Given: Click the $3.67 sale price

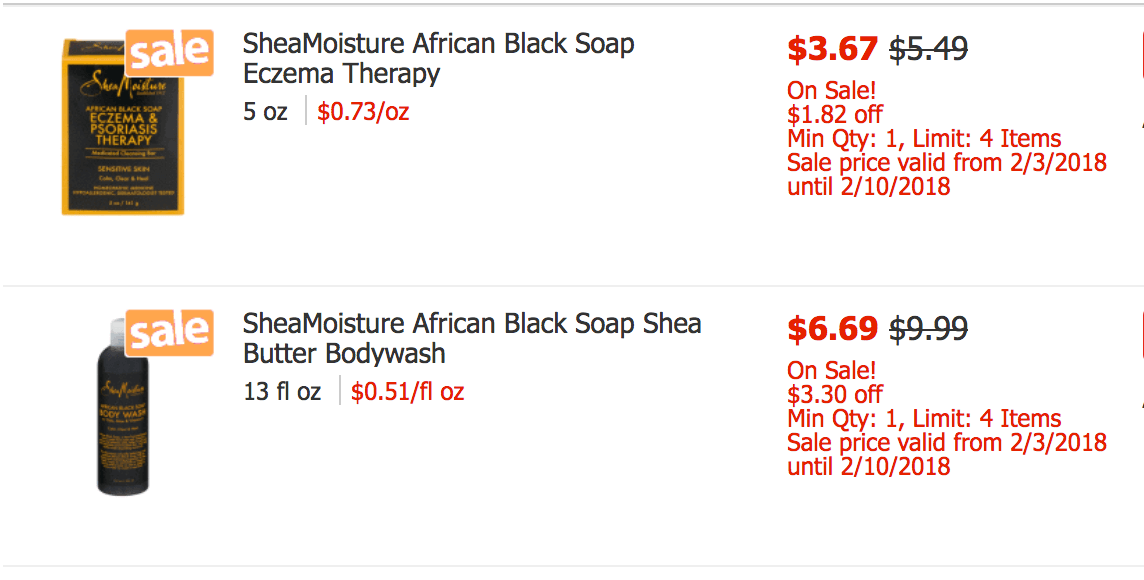Looking at the screenshot, I should (x=832, y=48).
